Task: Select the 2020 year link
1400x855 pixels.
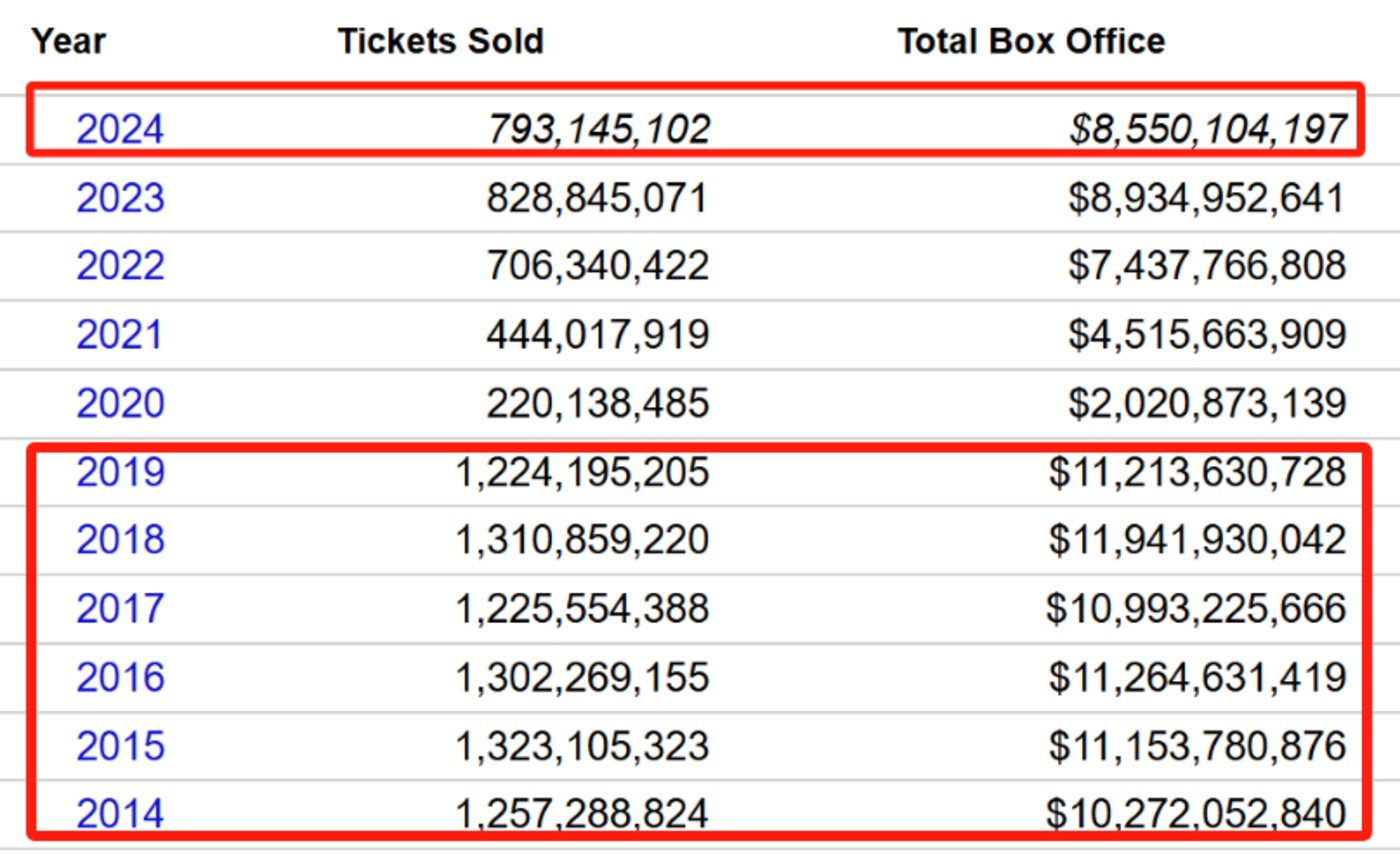Action: tap(120, 403)
